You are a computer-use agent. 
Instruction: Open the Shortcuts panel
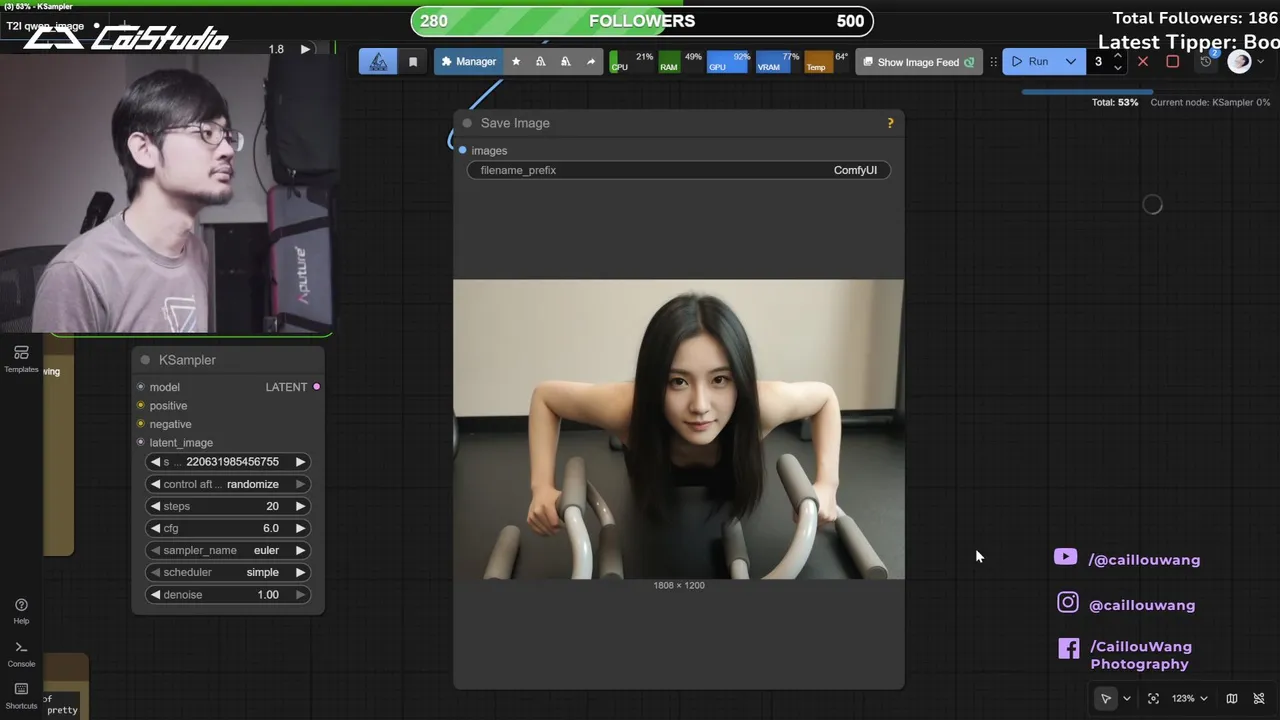21,695
